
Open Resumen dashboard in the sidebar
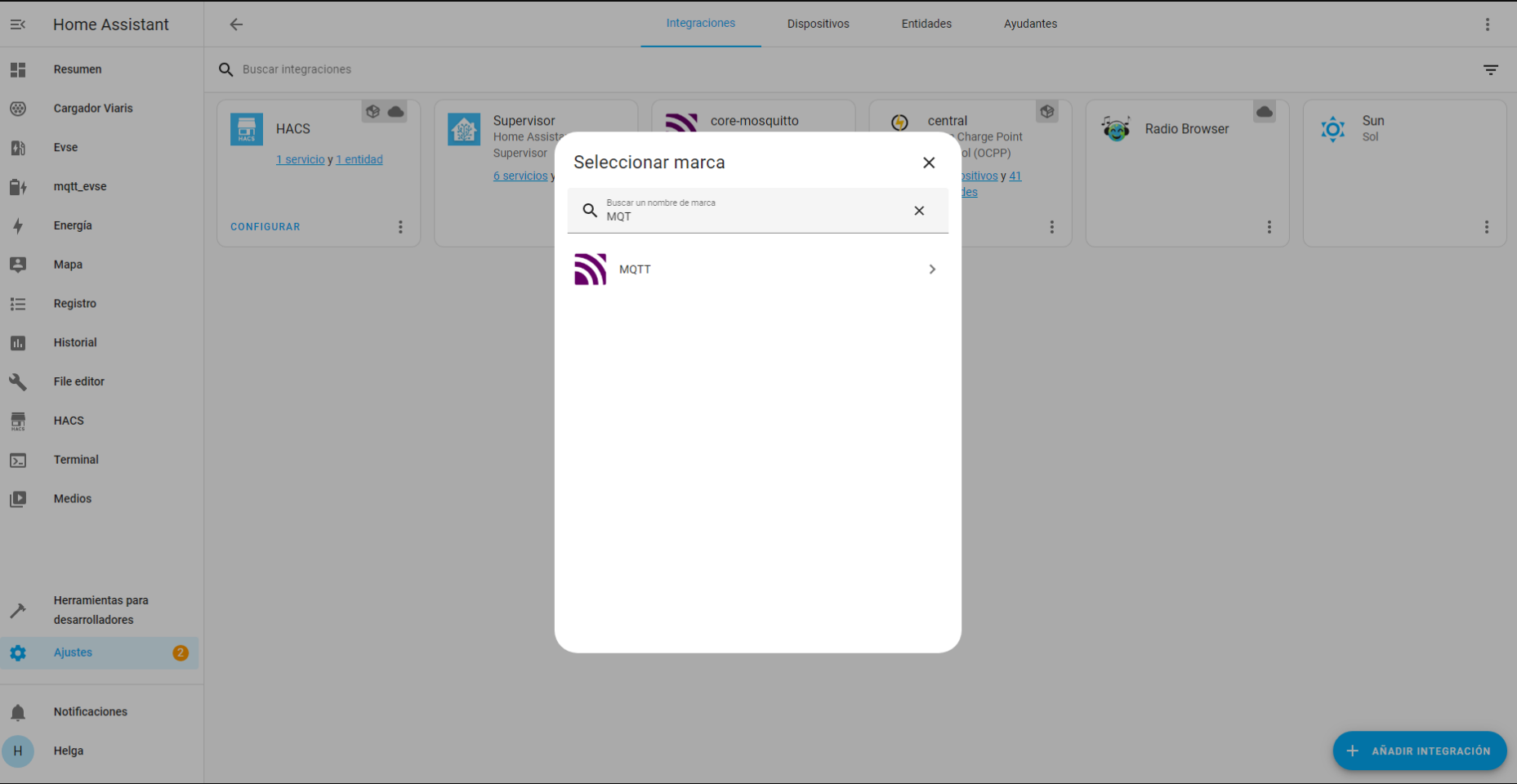[100, 69]
